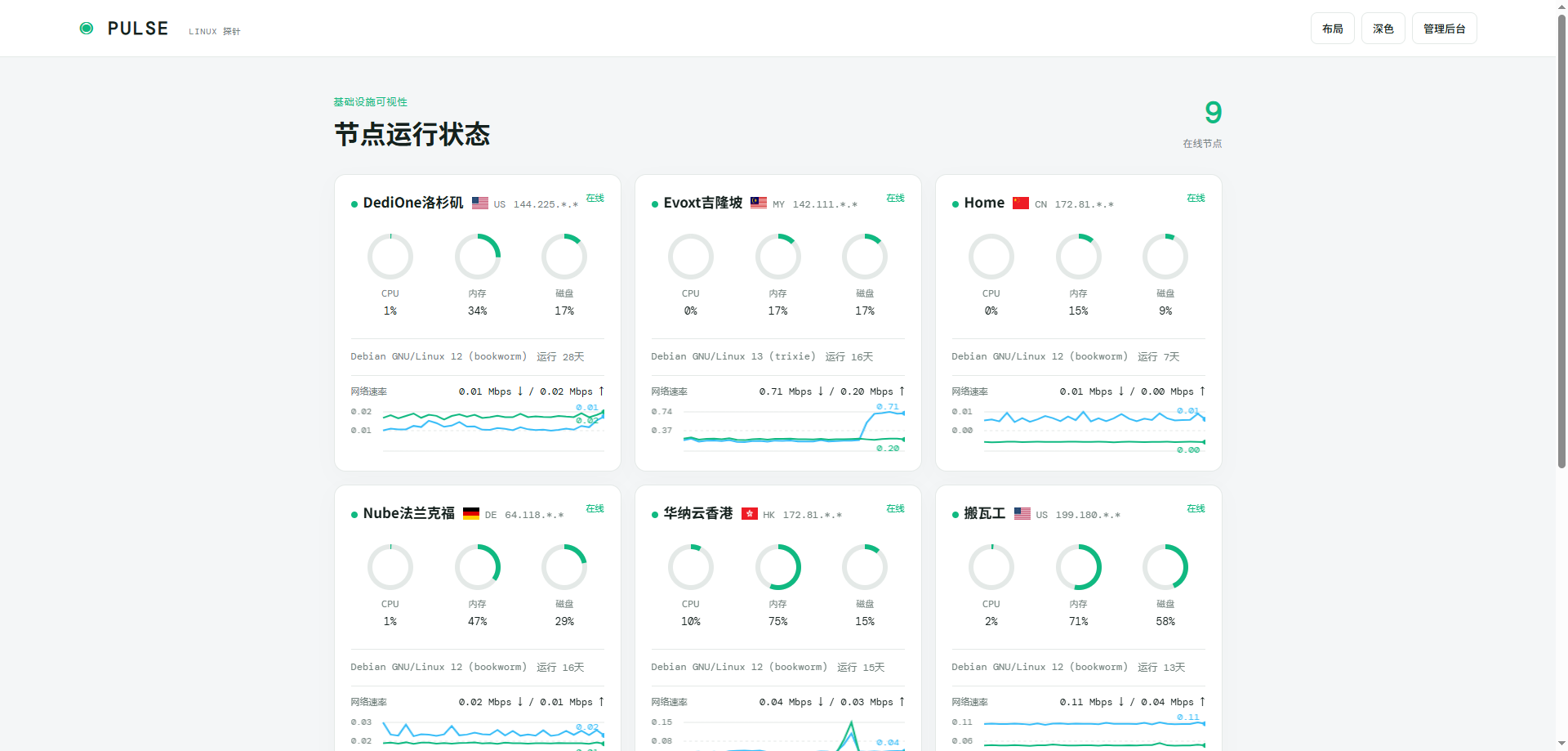Click 搬瓦工 磁盘 58% gauge ring
The height and width of the screenshot is (751, 1568).
(1165, 567)
